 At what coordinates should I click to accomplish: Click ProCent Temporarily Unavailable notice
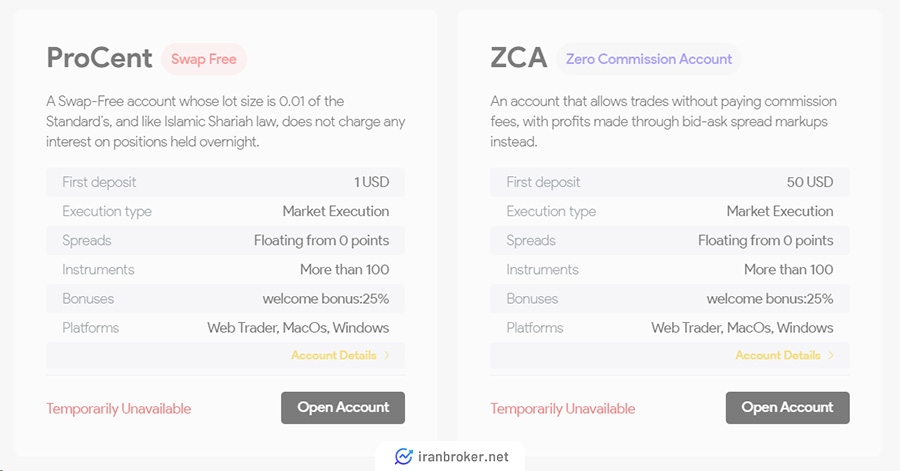pos(119,408)
